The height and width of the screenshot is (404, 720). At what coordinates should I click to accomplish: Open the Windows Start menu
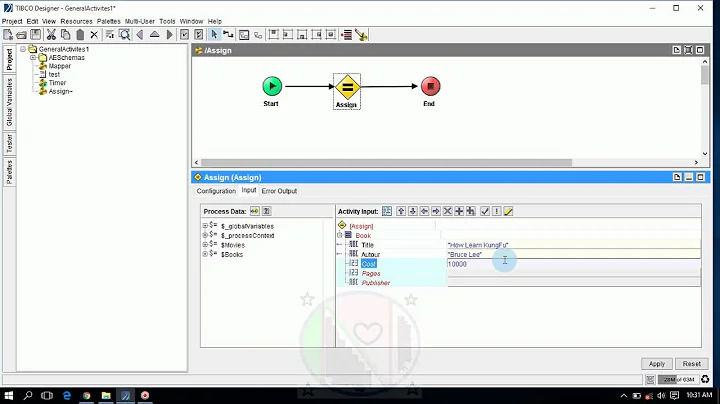click(9, 395)
